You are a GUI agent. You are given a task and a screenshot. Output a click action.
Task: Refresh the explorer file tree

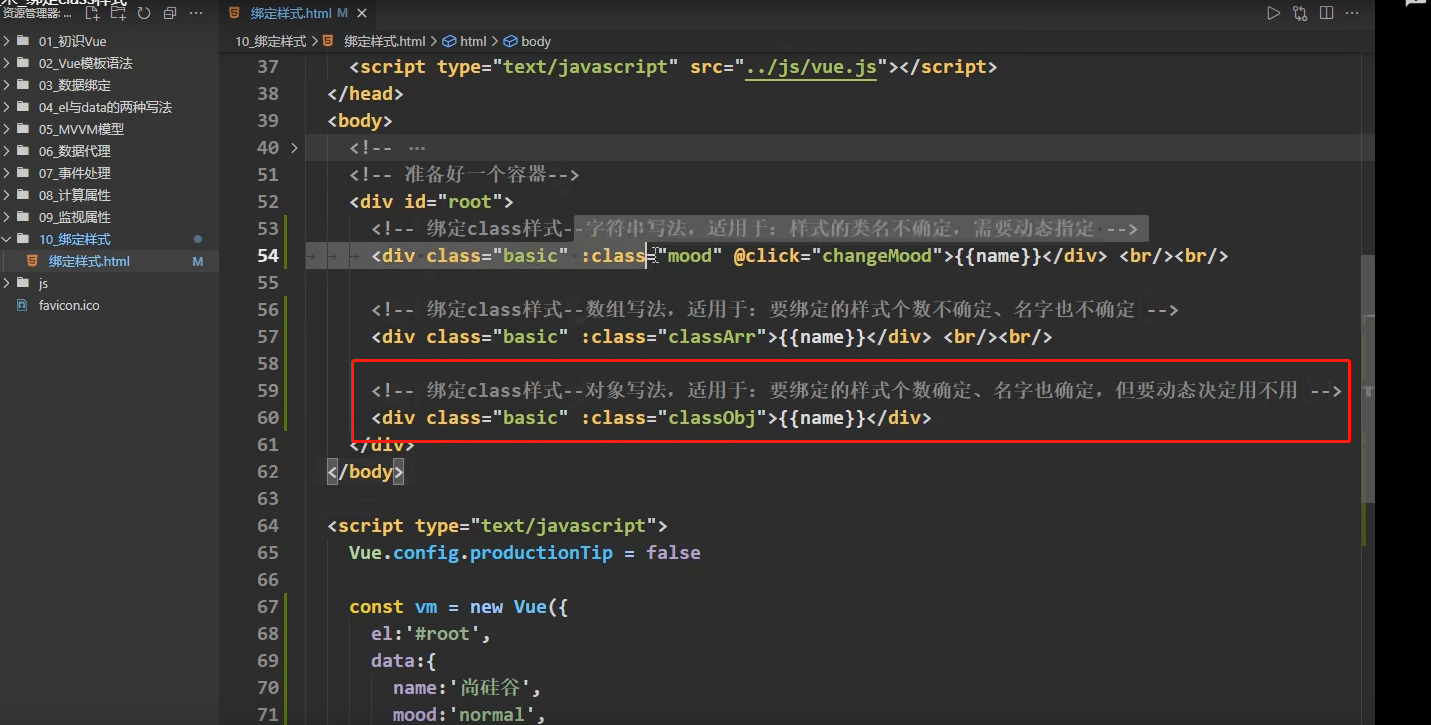point(144,14)
